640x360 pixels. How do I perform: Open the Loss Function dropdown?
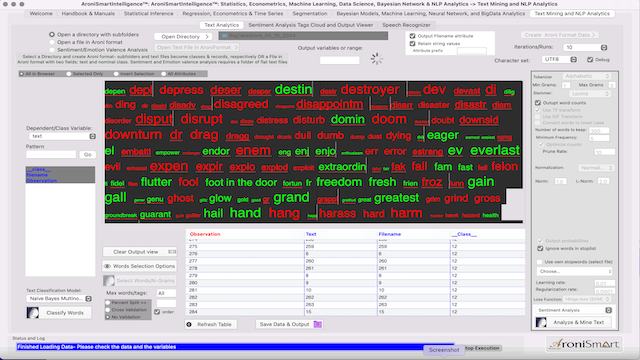tap(587, 299)
